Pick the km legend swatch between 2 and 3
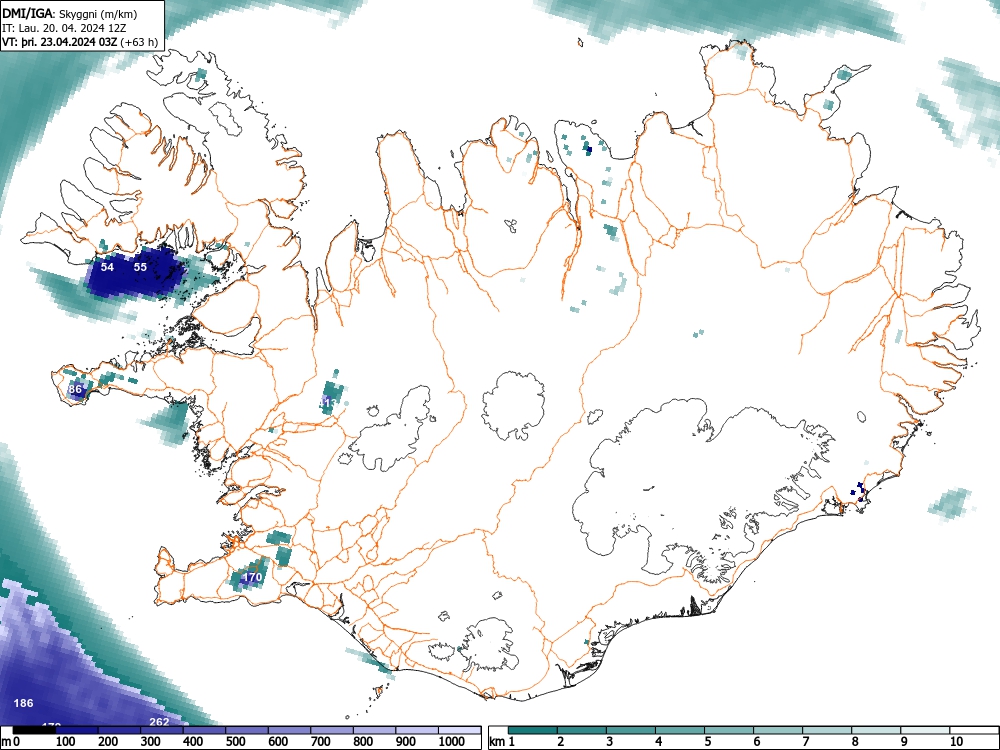Screen dimensions: 1000x750 coord(582,730)
